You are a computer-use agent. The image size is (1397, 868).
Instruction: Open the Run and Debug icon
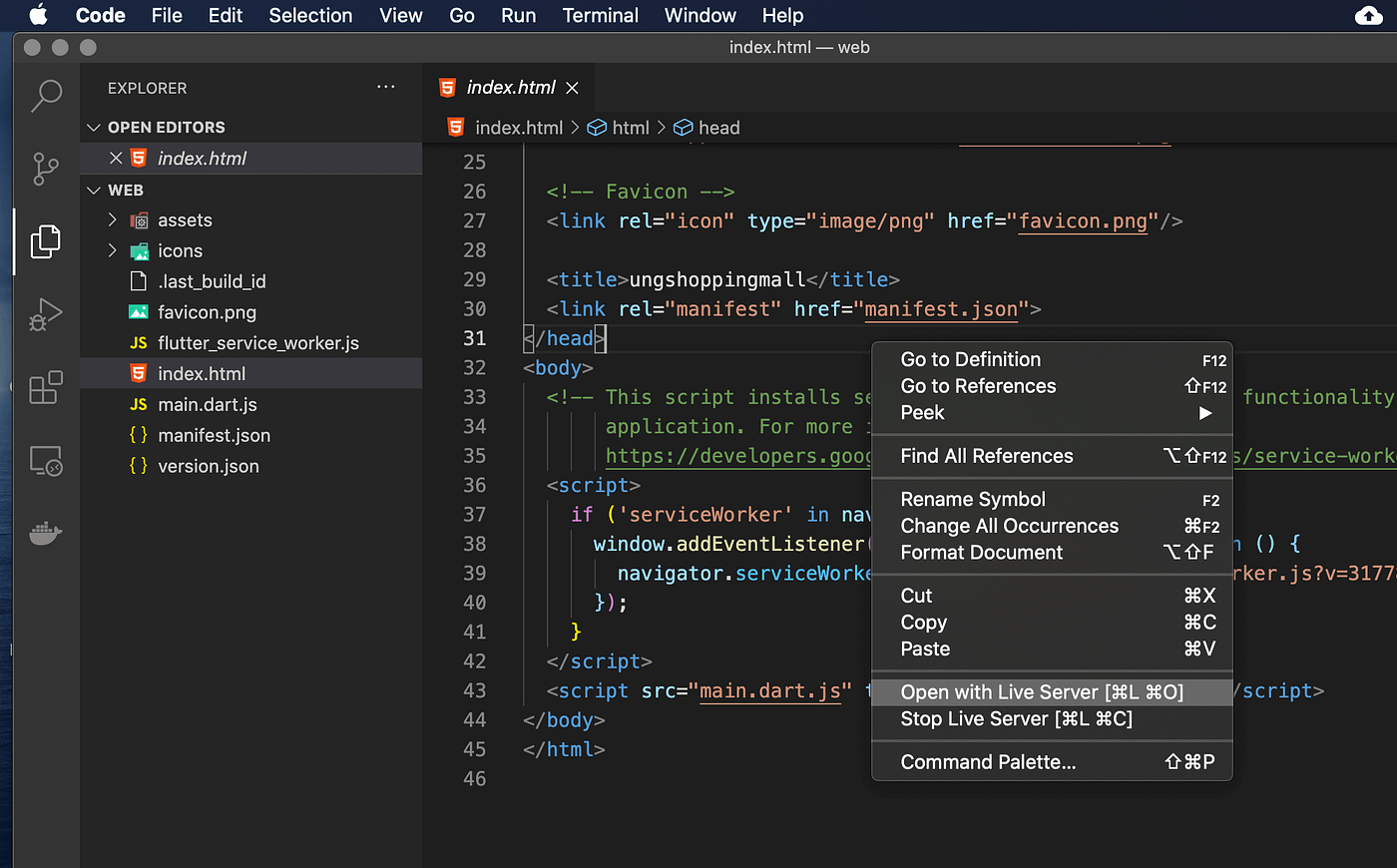[45, 313]
